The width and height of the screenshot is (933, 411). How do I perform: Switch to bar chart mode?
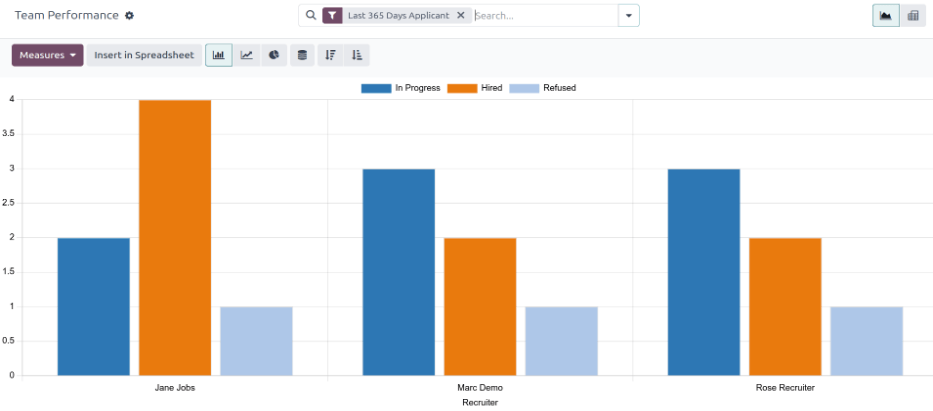[219, 55]
